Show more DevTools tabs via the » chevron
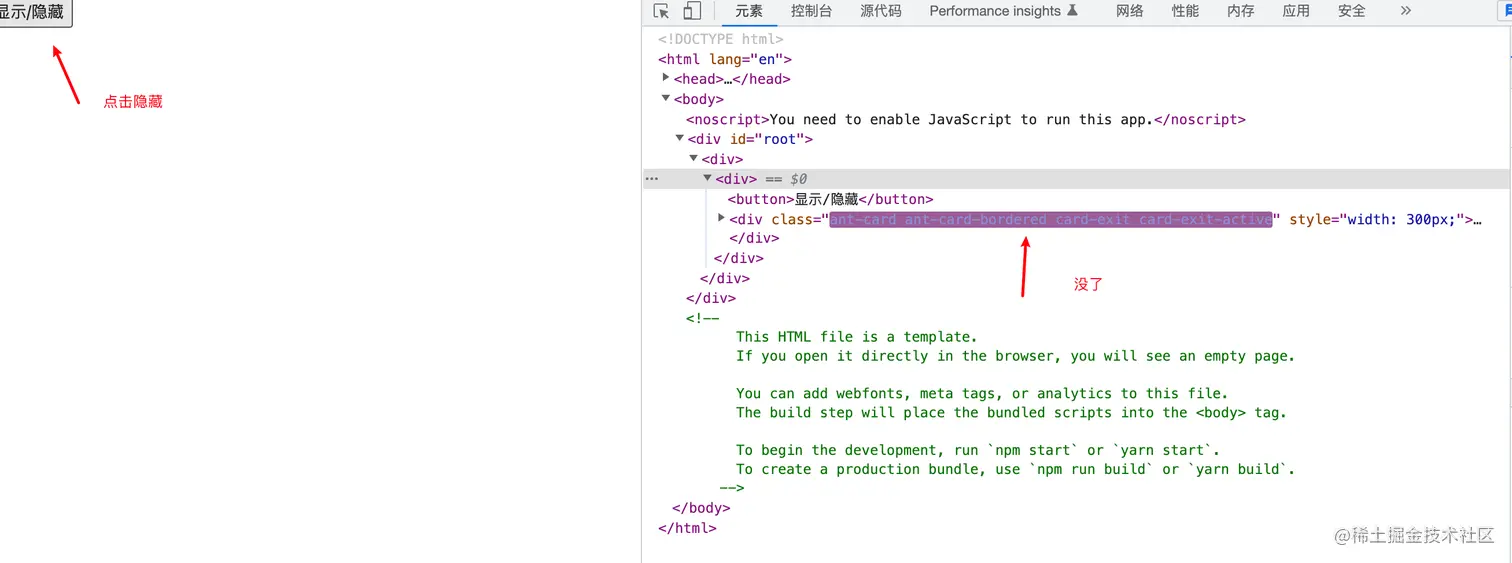Image resolution: width=1512 pixels, height=563 pixels. tap(1406, 11)
